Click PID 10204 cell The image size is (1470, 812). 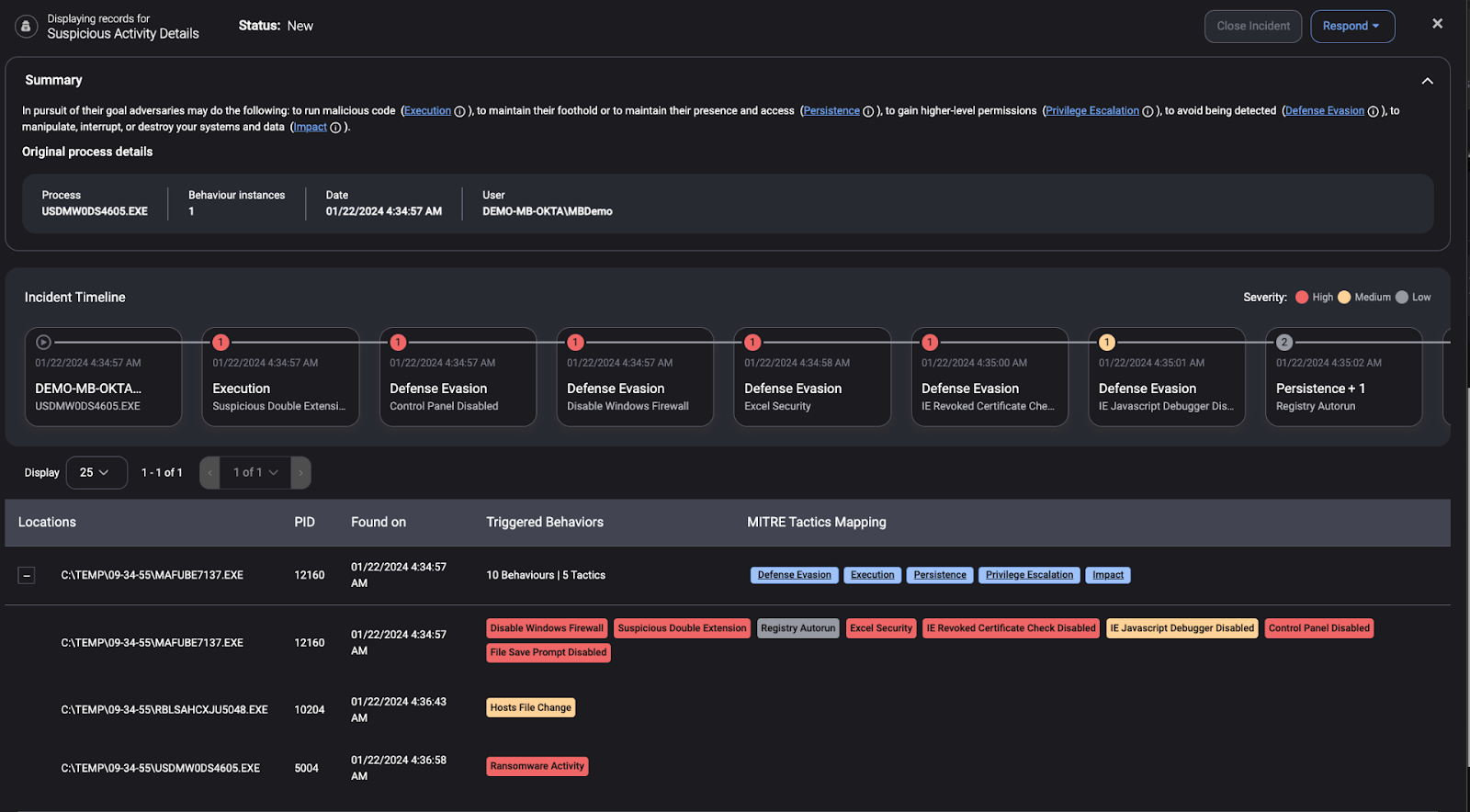310,710
